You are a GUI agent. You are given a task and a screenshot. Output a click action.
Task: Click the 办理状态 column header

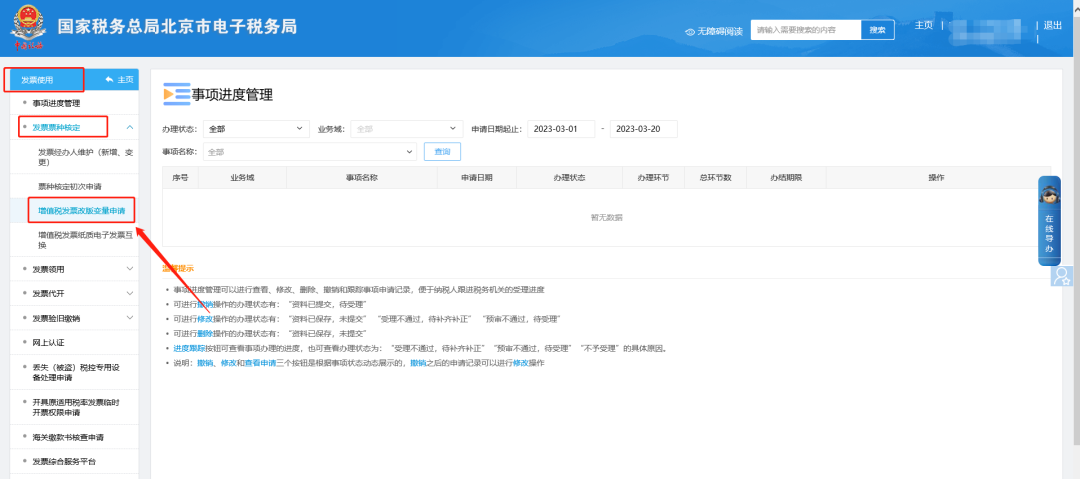569,177
